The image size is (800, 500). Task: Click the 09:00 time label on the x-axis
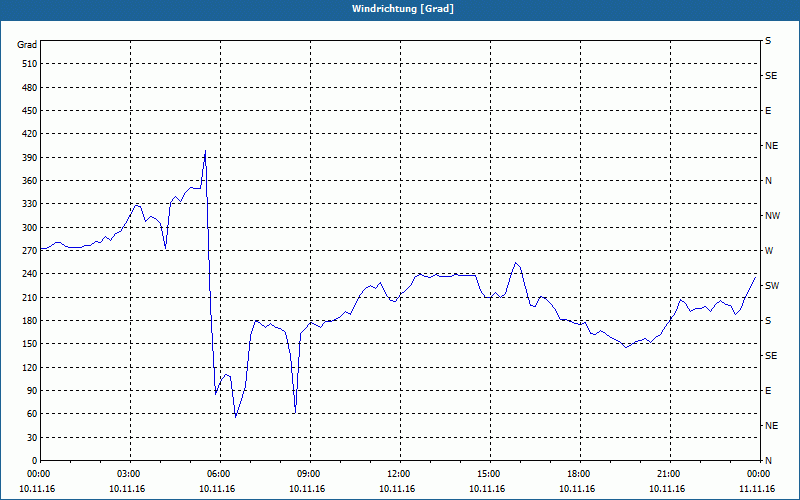pyautogui.click(x=308, y=473)
